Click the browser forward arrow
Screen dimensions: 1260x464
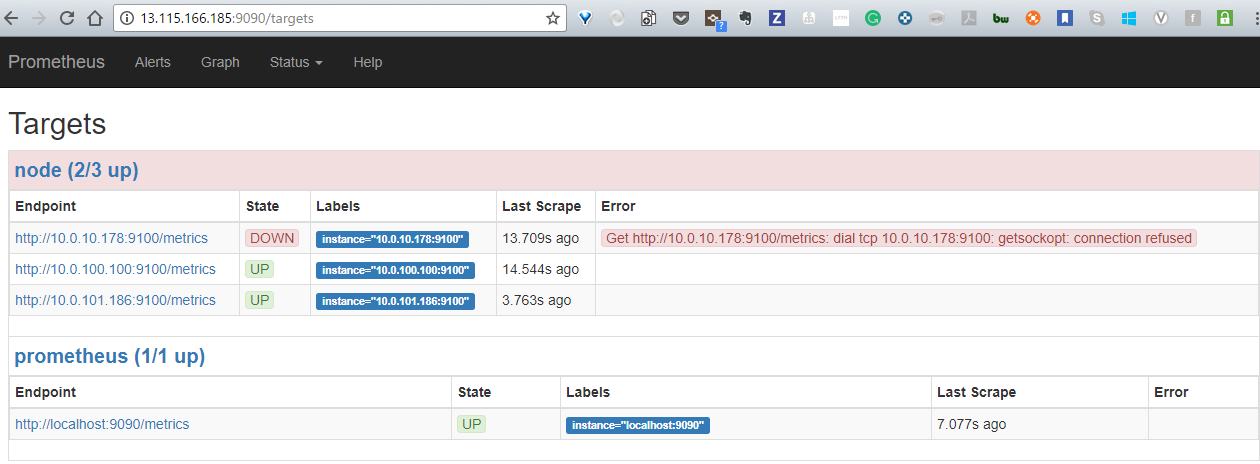click(39, 18)
